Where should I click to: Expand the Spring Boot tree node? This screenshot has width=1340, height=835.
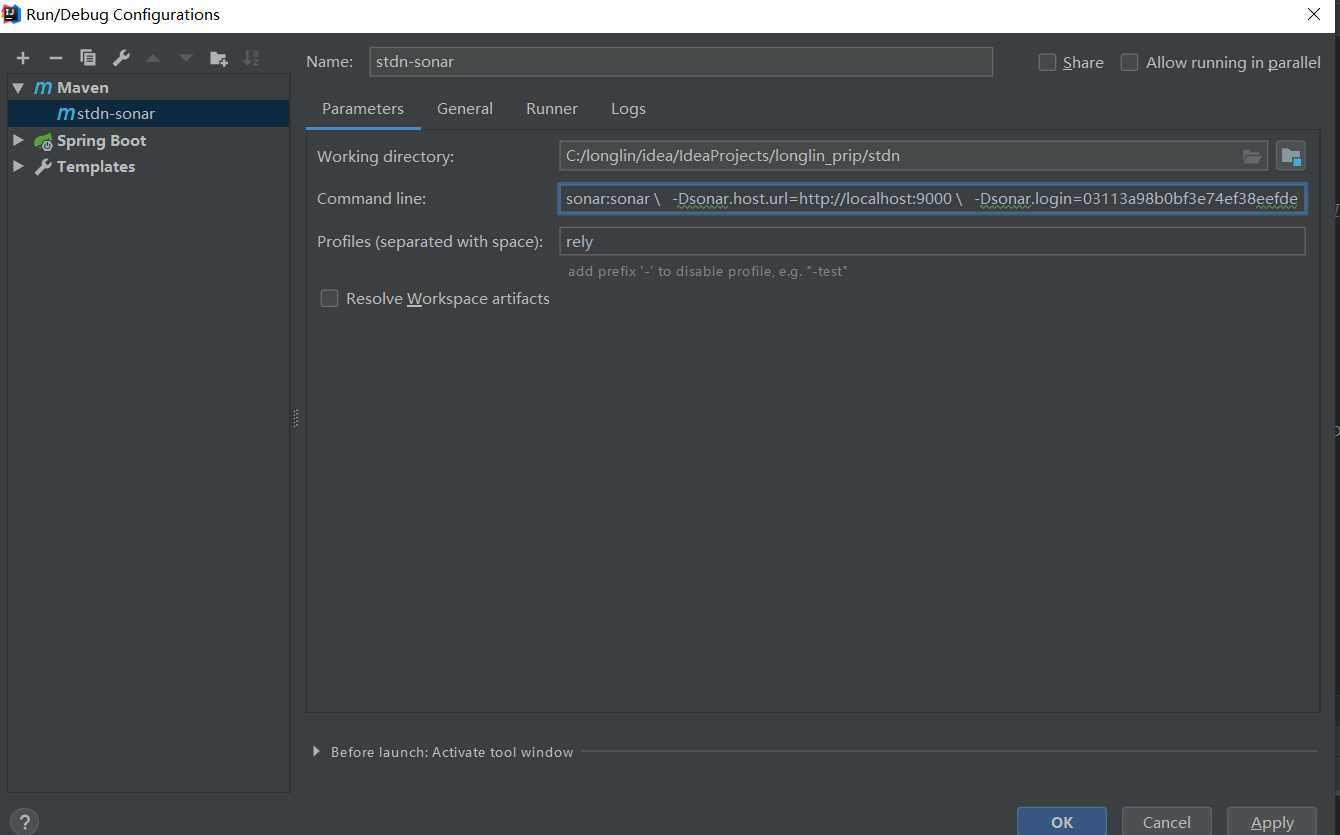coord(18,141)
